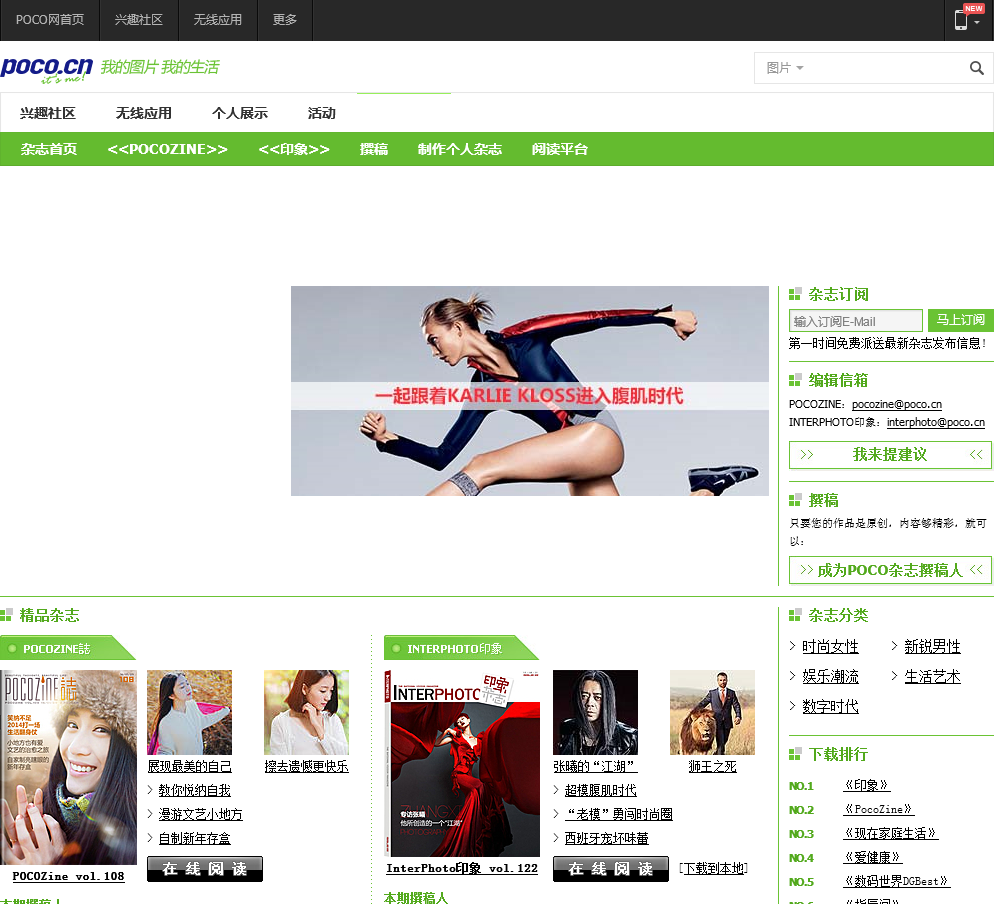Image resolution: width=994 pixels, height=904 pixels.
Task: Select the 个人展示 nav item
Action: tap(240, 113)
